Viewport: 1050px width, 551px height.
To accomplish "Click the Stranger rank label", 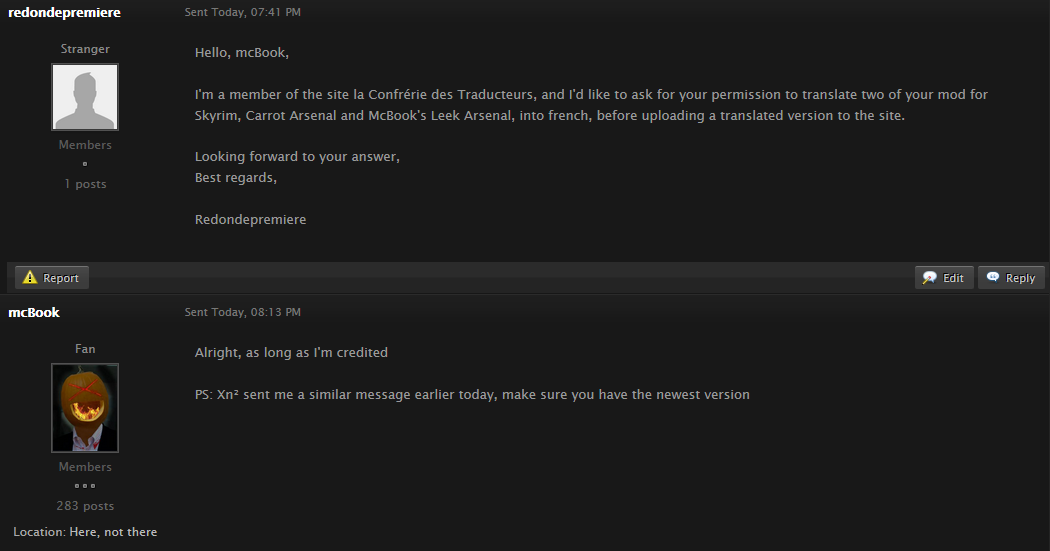I will (x=85, y=49).
